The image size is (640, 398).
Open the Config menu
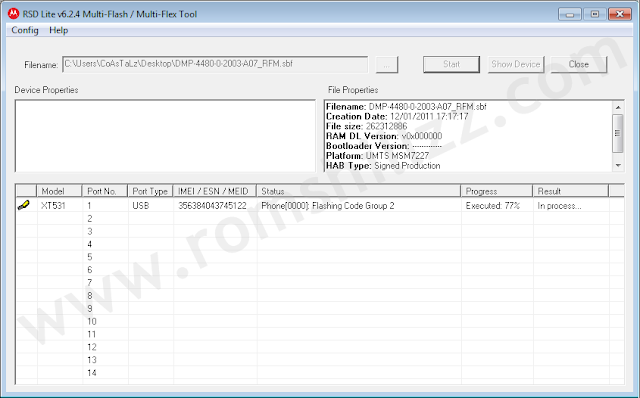point(25,30)
